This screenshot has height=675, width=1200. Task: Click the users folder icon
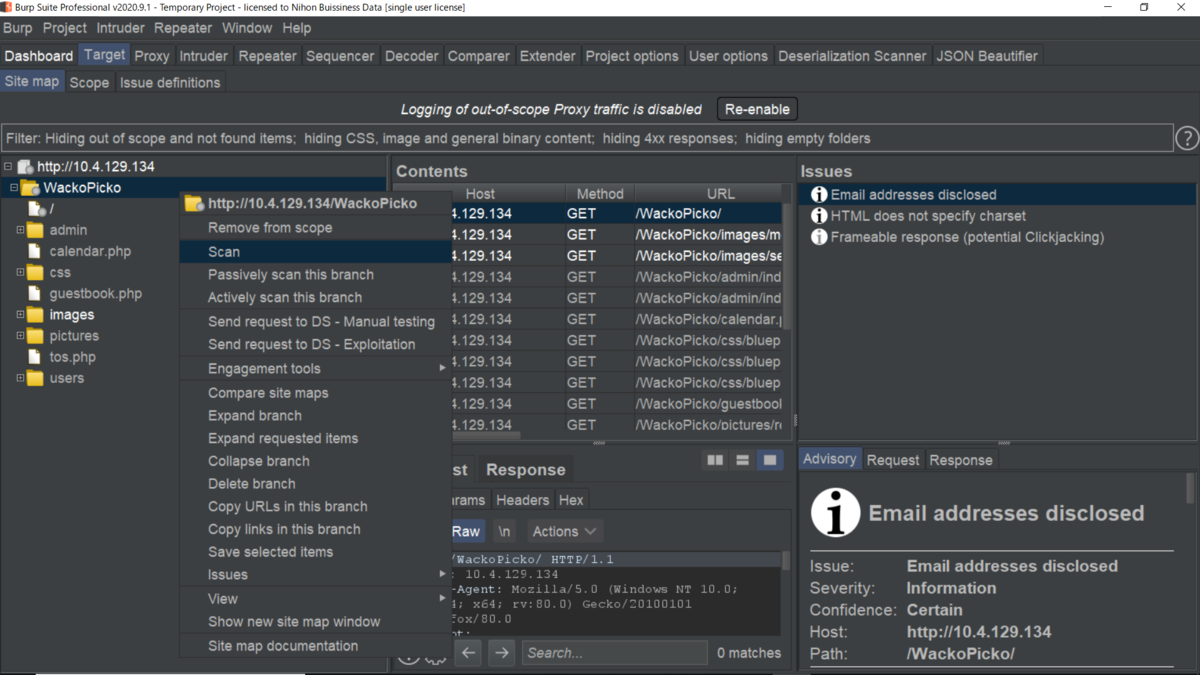point(35,378)
